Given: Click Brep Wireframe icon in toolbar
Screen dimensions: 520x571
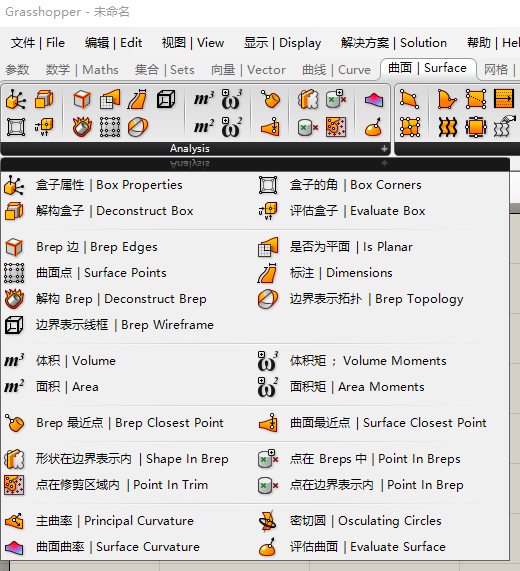Looking at the screenshot, I should click(x=166, y=99).
